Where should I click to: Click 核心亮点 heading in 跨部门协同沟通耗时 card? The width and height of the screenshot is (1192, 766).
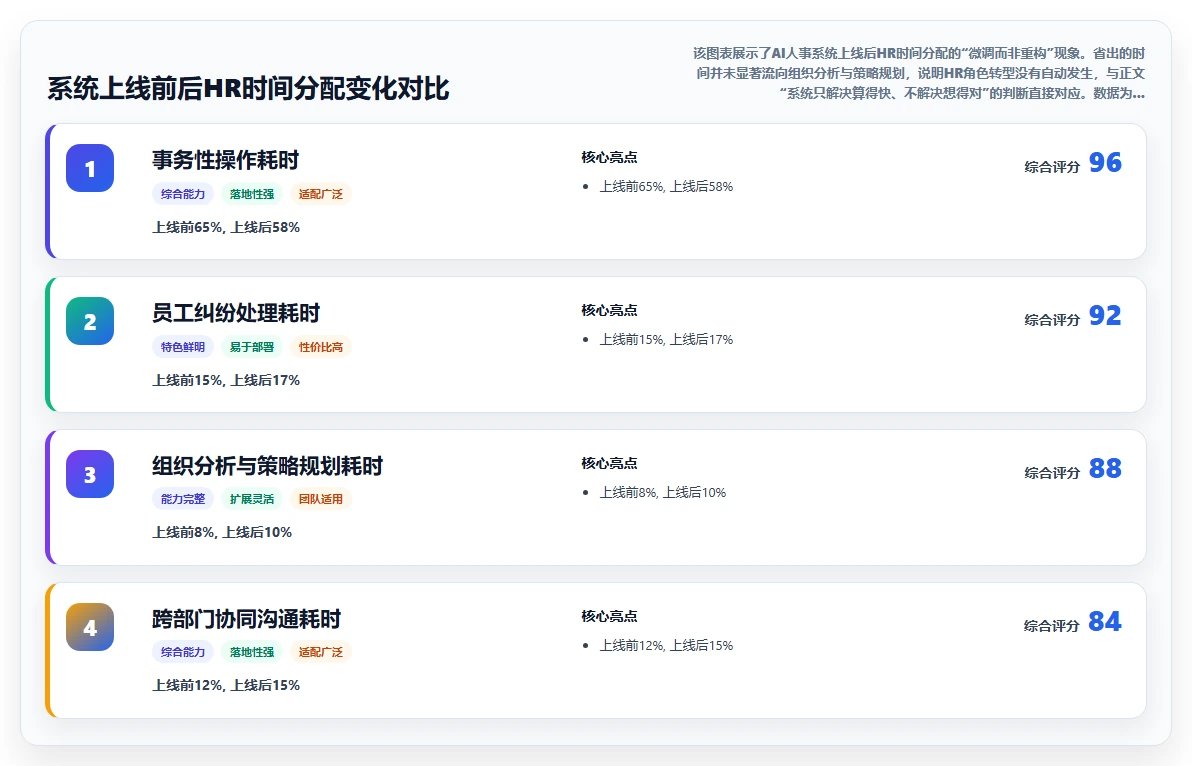[x=609, y=616]
